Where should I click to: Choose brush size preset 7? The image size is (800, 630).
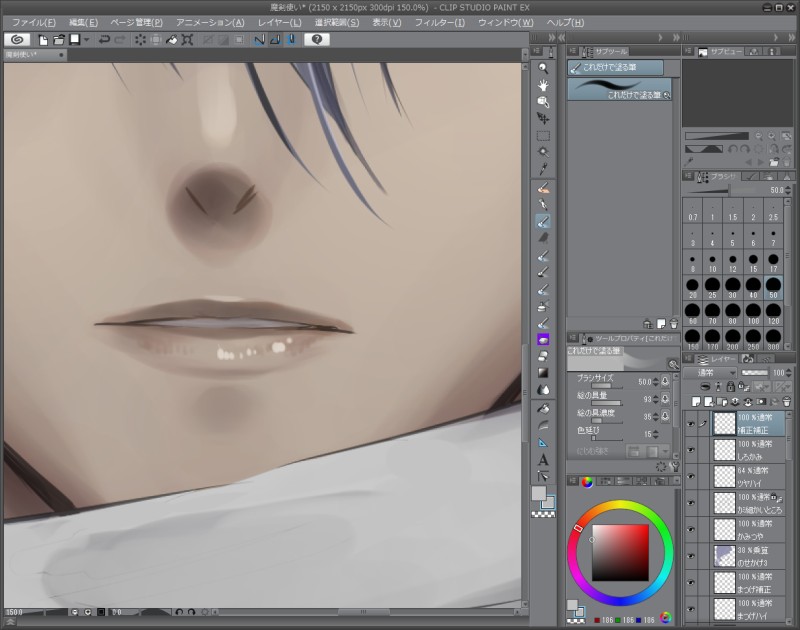pyautogui.click(x=773, y=237)
